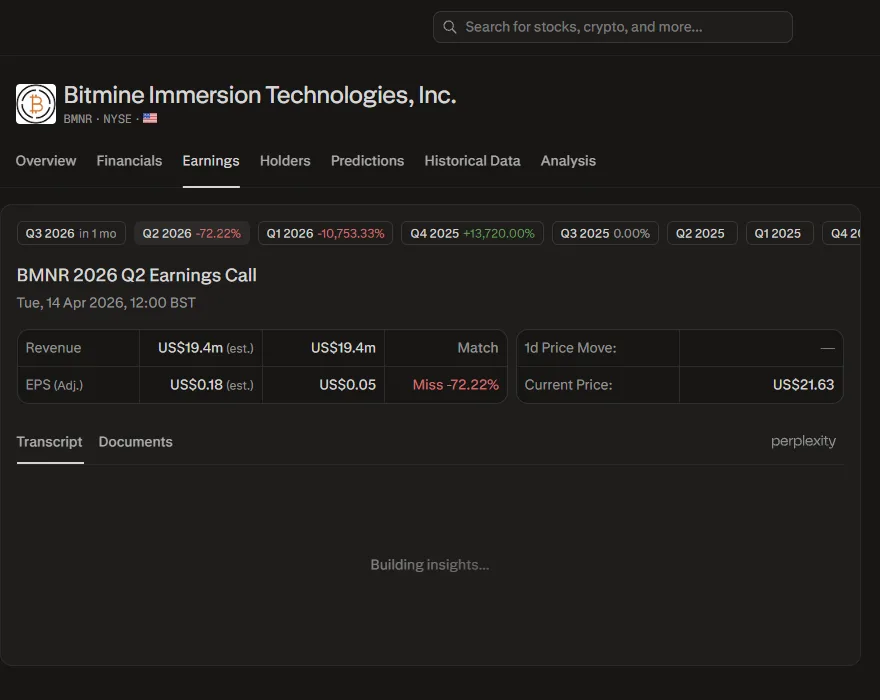Click the US$21.63 current price value
Viewport: 880px width, 700px height.
pos(803,385)
